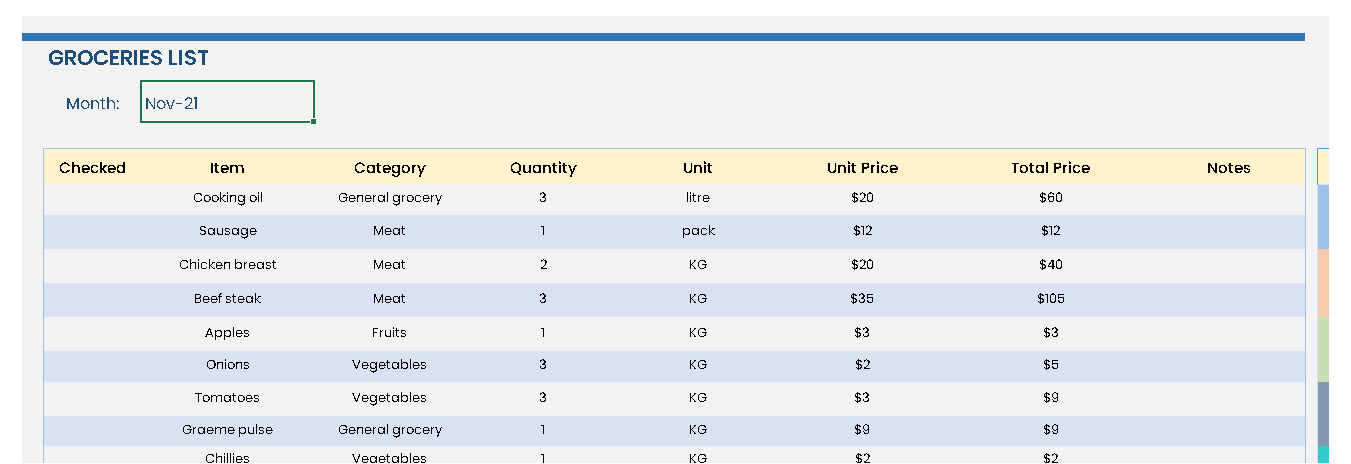Select the Notes column header

1228,168
